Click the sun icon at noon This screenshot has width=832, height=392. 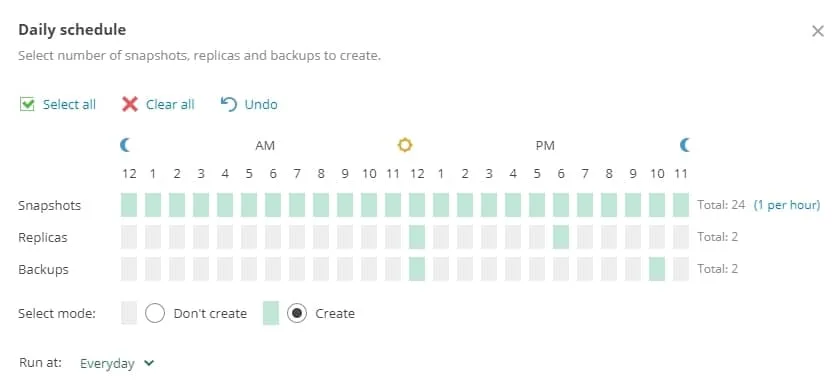[x=405, y=145]
